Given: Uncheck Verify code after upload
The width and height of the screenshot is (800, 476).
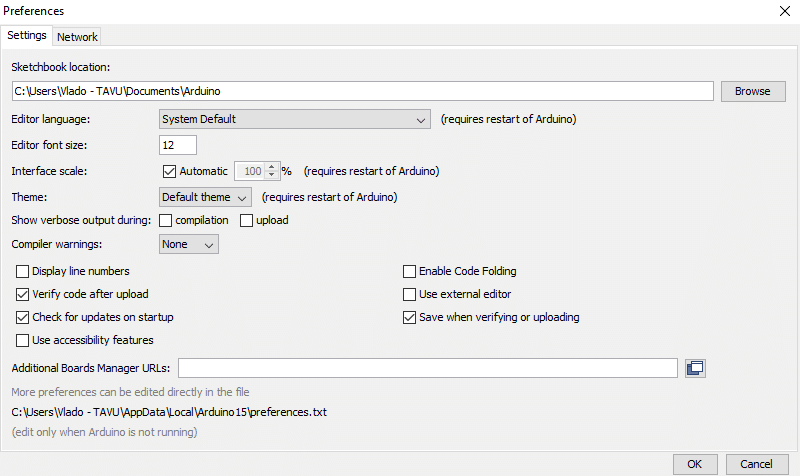Looking at the screenshot, I should pyautogui.click(x=23, y=294).
